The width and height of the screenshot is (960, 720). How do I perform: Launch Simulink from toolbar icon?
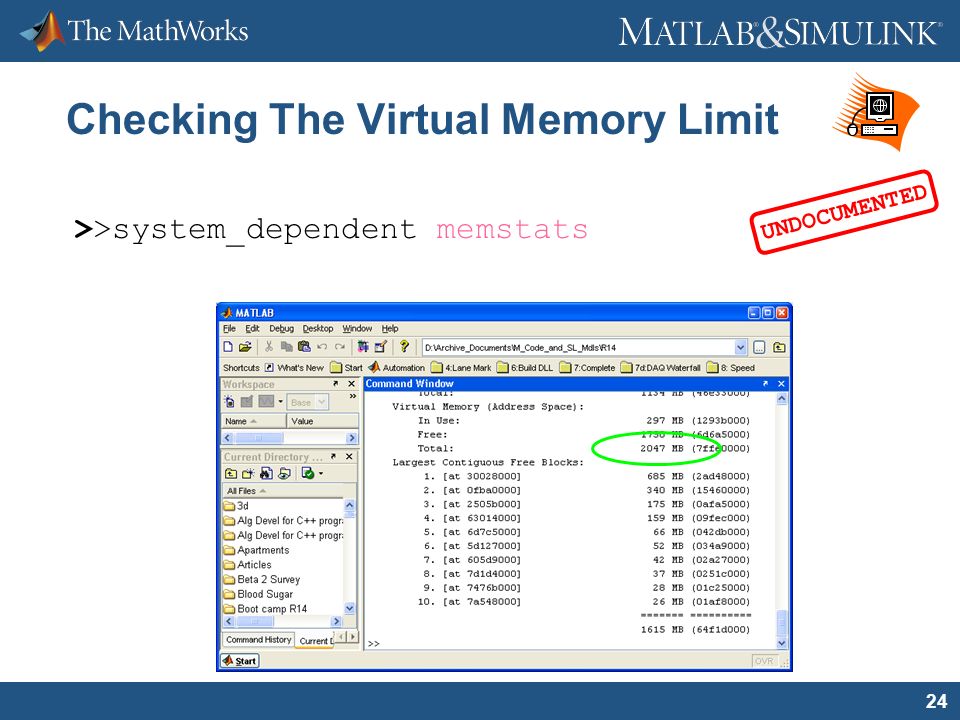click(363, 347)
